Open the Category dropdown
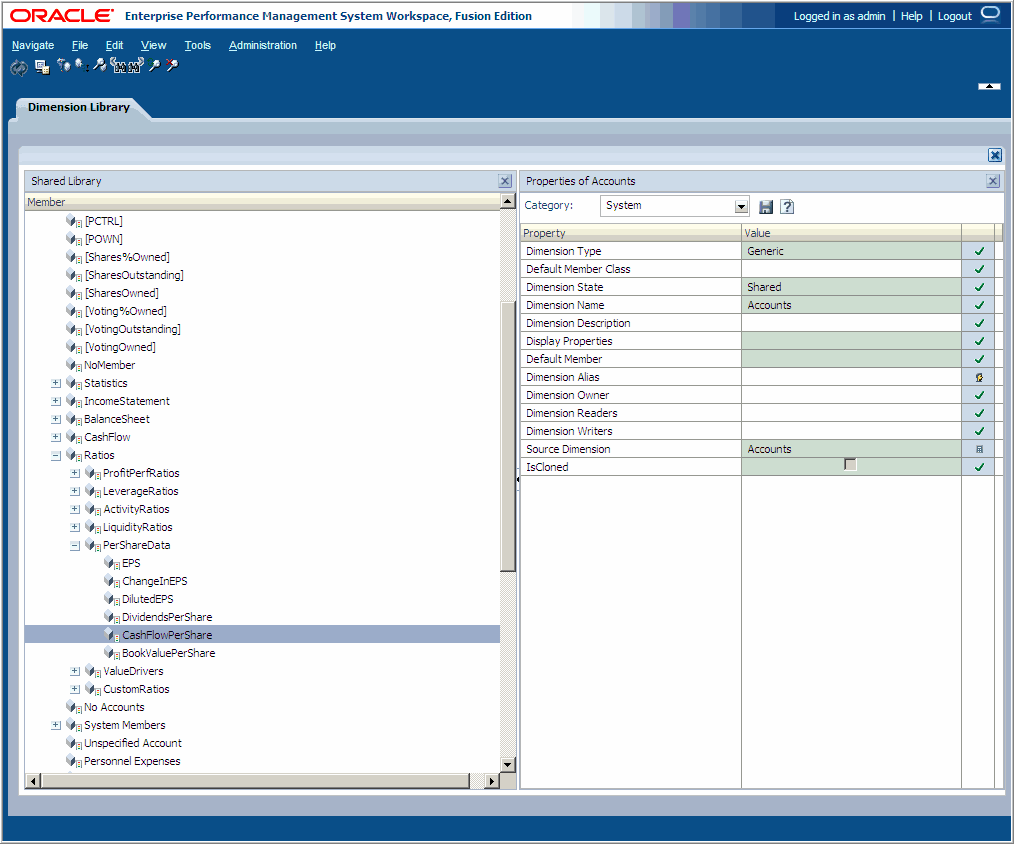 [x=741, y=207]
